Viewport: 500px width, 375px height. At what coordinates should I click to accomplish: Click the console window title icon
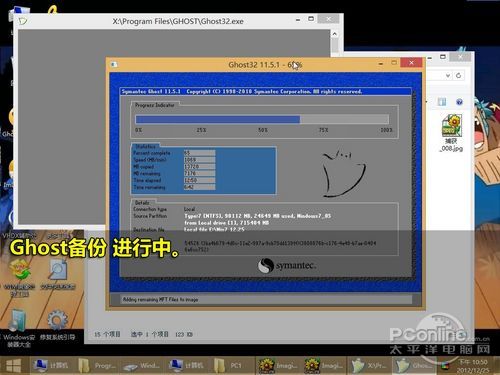pyautogui.click(x=23, y=21)
